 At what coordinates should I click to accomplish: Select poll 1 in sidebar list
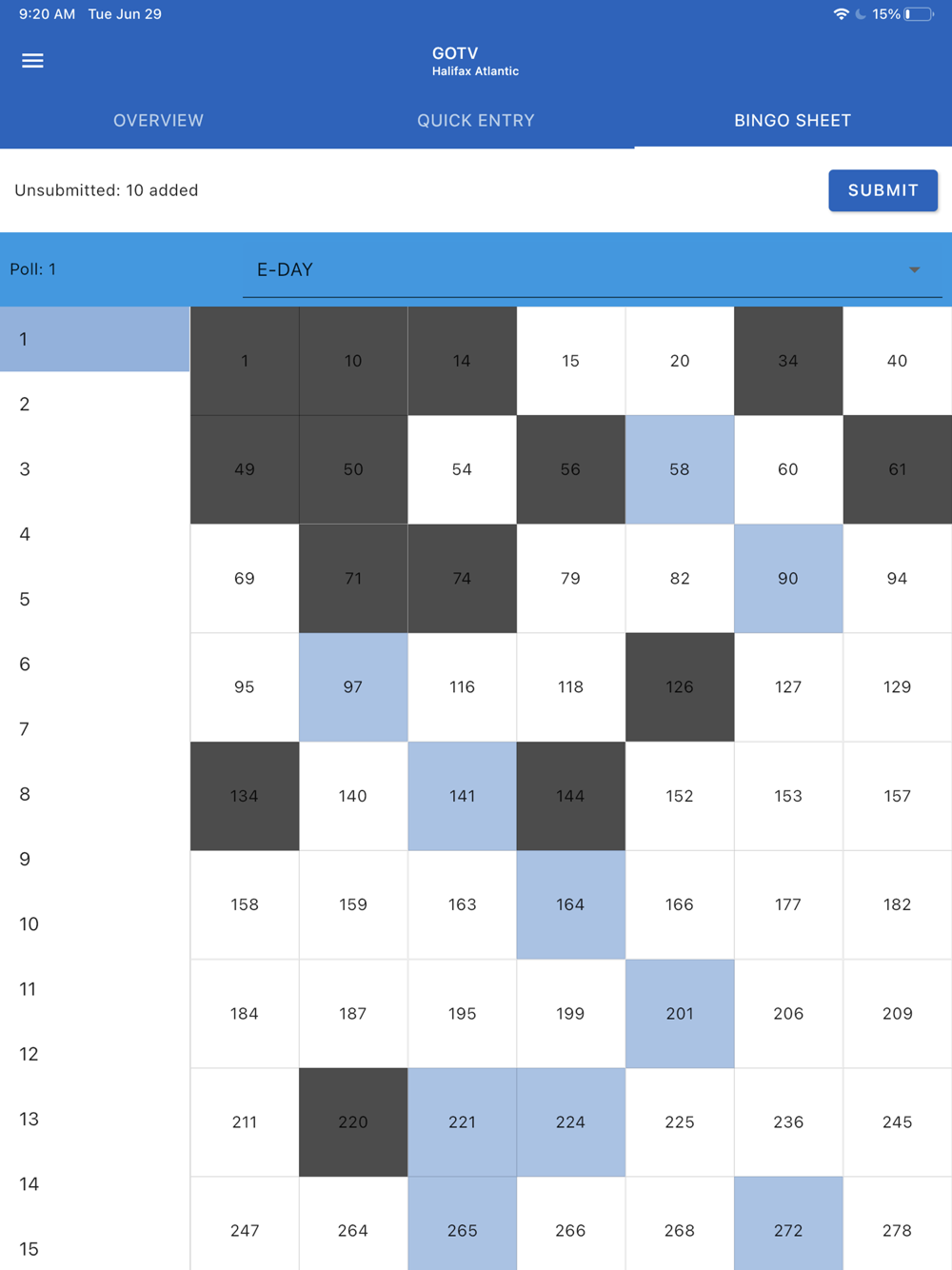click(x=94, y=339)
